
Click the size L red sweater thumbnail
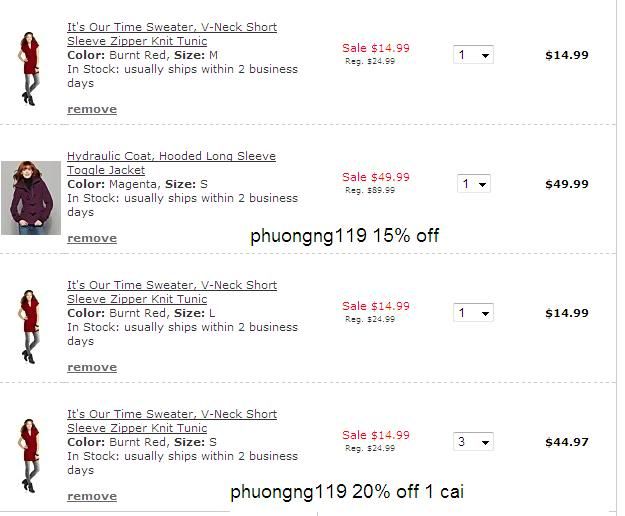[x=28, y=326]
